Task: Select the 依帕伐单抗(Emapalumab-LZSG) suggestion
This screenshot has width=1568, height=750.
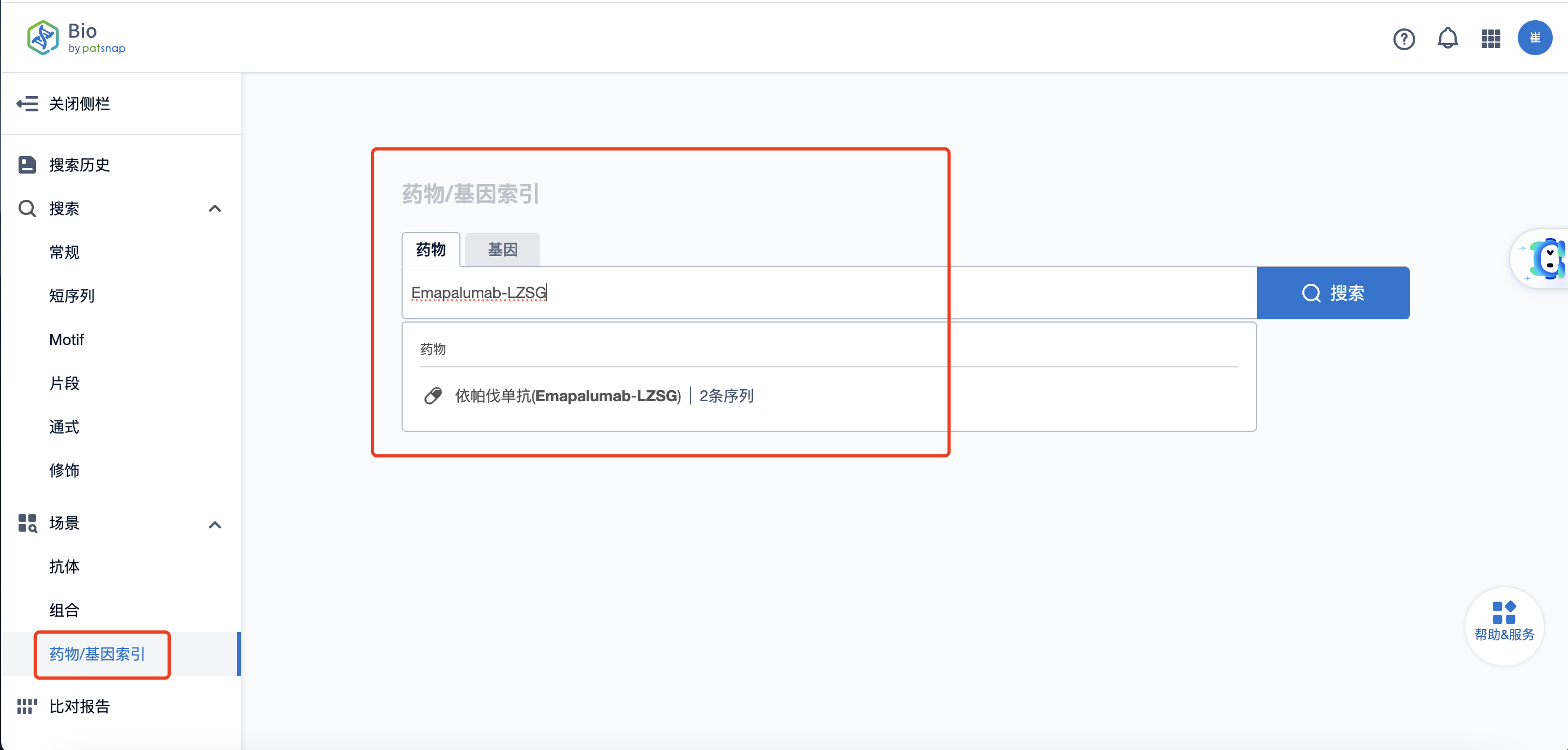Action: 567,396
